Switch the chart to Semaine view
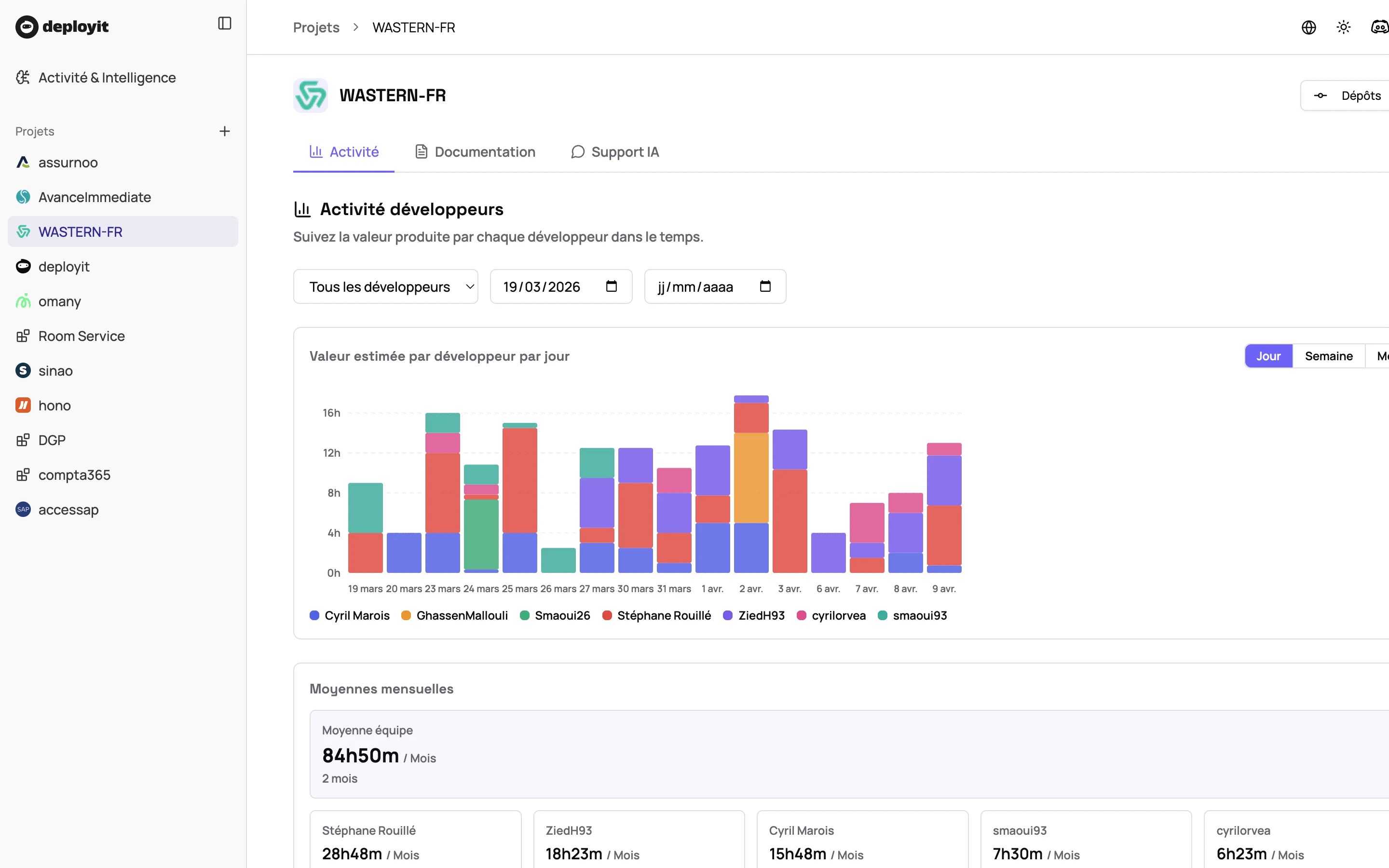Image resolution: width=1389 pixels, height=868 pixels. coord(1328,356)
